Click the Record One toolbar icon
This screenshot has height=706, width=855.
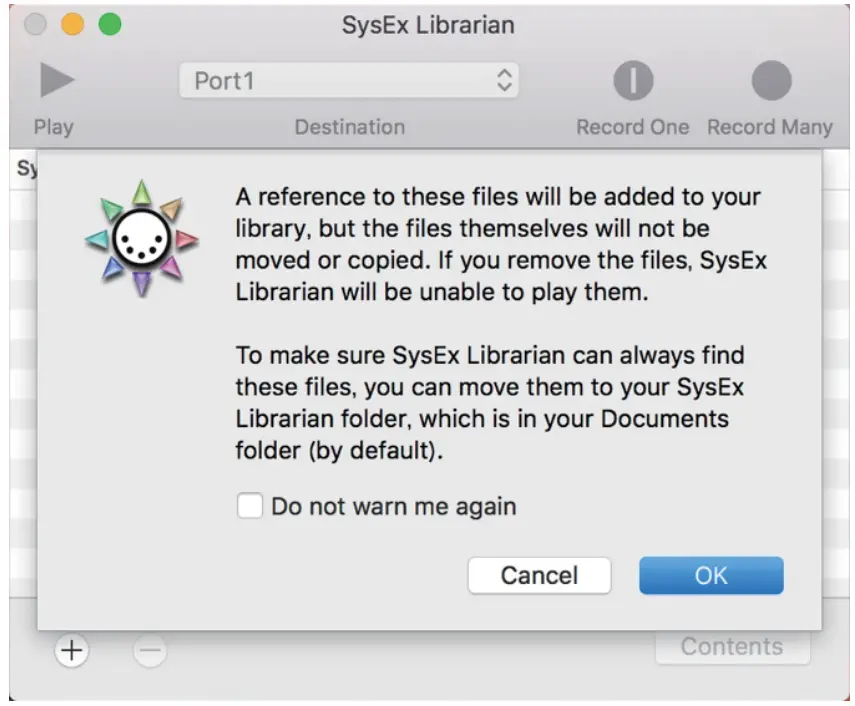point(633,81)
